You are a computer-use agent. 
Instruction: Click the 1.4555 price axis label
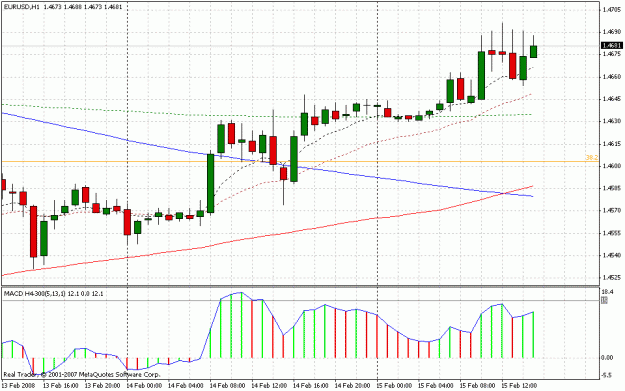coord(611,233)
